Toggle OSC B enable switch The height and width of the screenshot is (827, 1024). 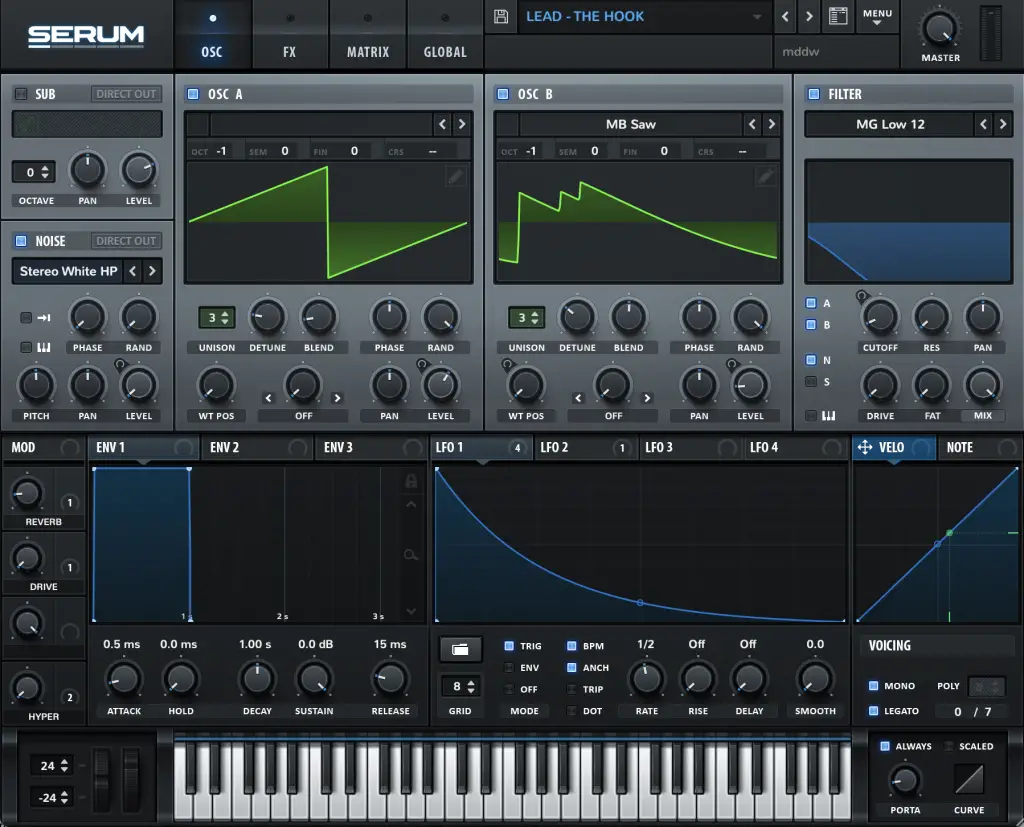(x=503, y=94)
